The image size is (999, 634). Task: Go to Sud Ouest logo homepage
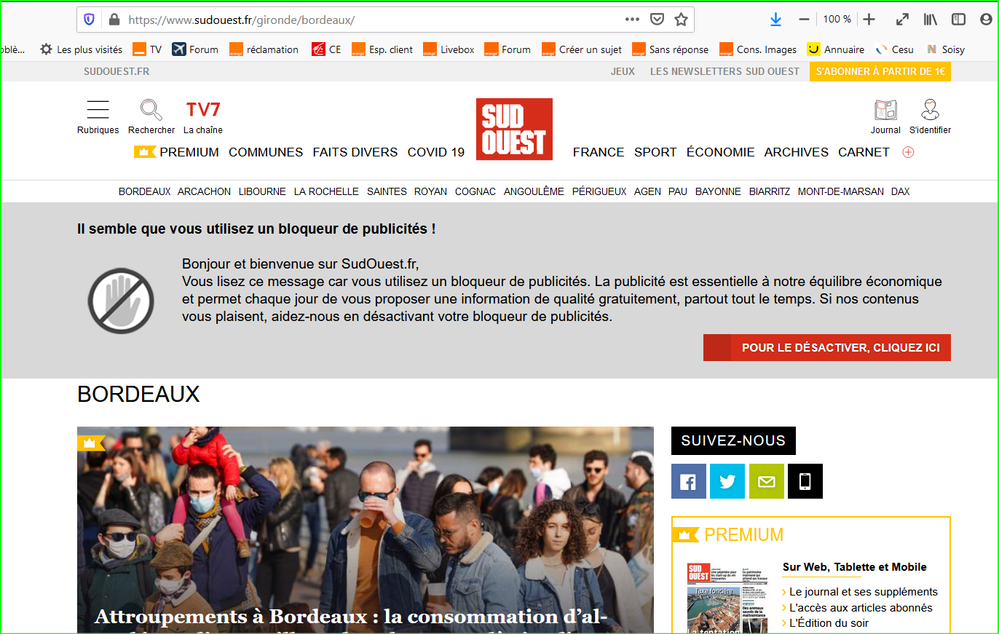tap(514, 129)
